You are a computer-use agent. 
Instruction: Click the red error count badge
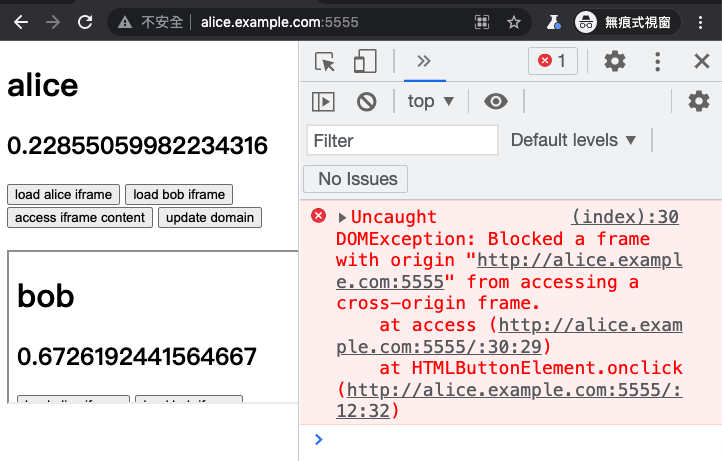point(553,61)
